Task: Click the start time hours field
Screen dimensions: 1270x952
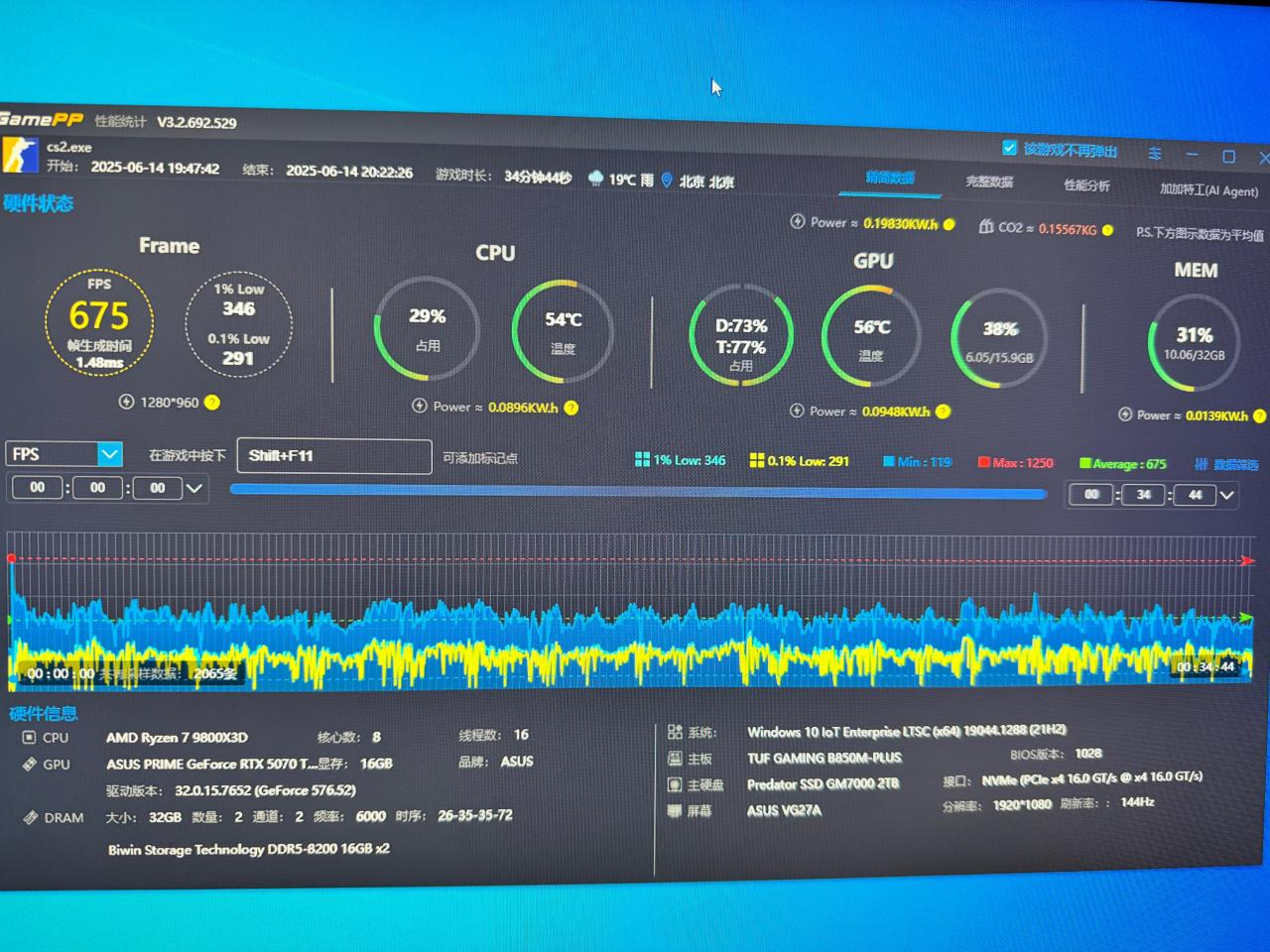Action: (37, 487)
